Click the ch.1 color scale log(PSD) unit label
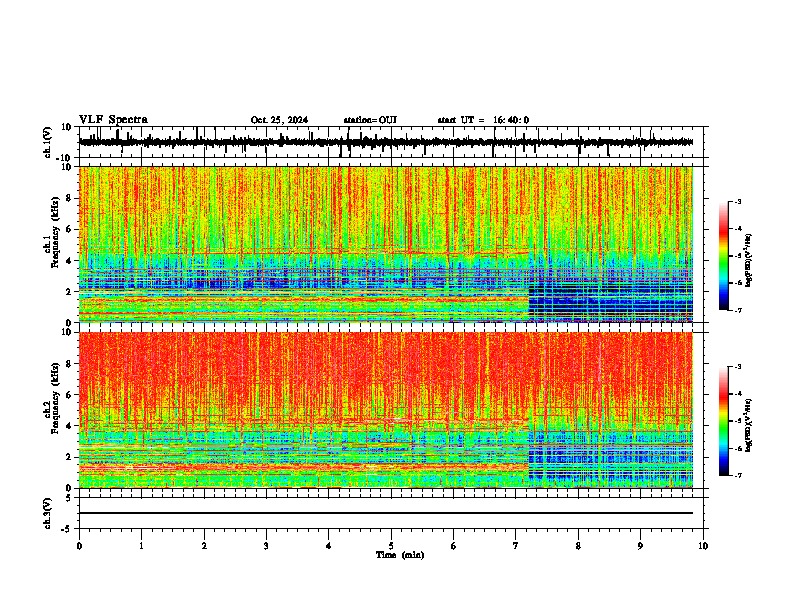Image resolution: width=792 pixels, height=612 pixels. pyautogui.click(x=749, y=261)
